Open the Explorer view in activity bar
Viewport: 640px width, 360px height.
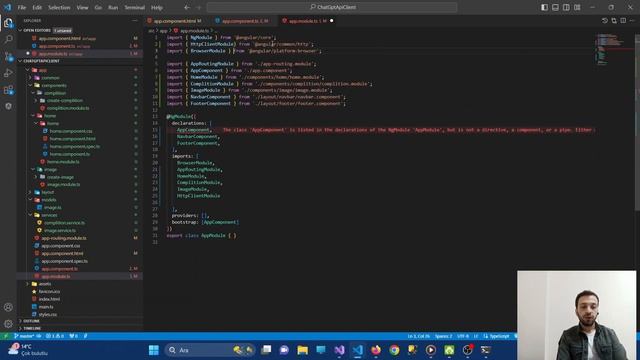[8, 23]
